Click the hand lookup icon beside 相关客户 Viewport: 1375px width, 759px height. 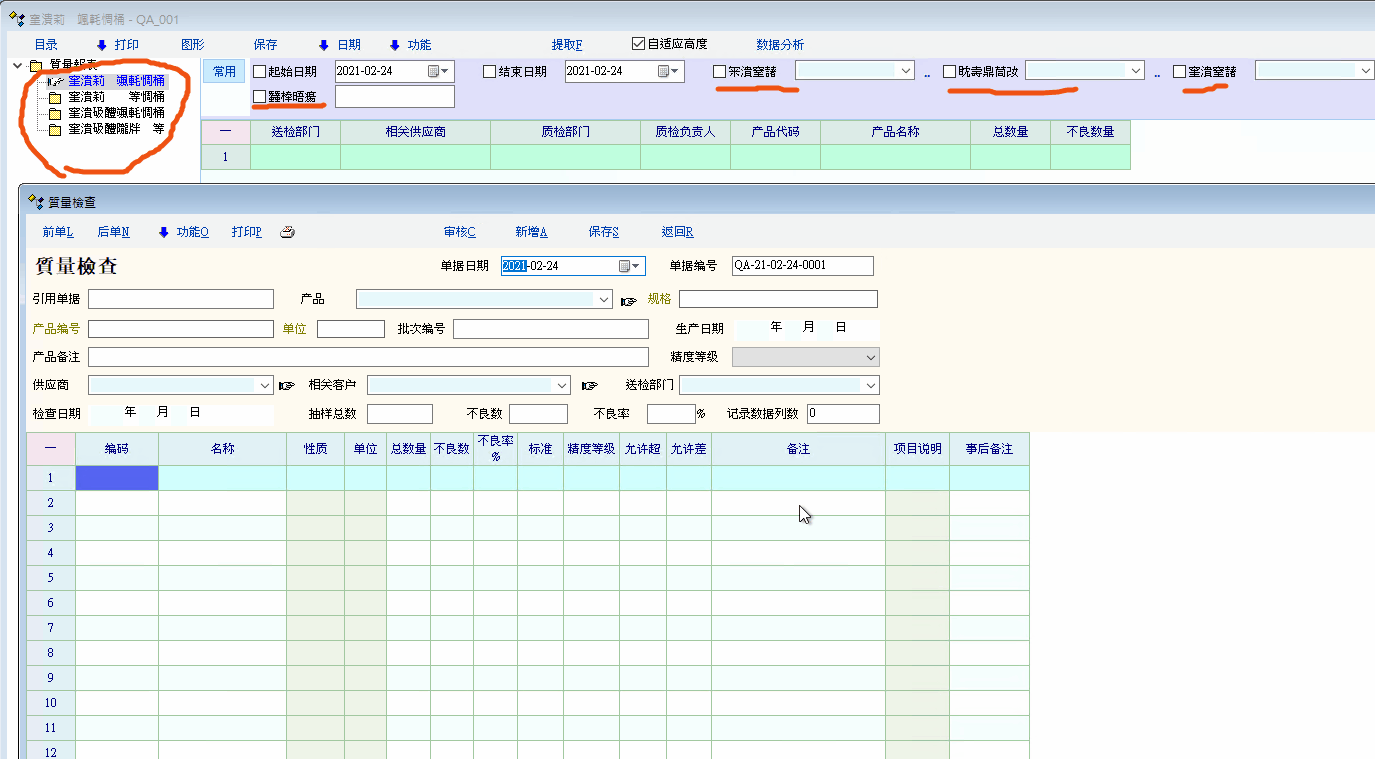(589, 386)
